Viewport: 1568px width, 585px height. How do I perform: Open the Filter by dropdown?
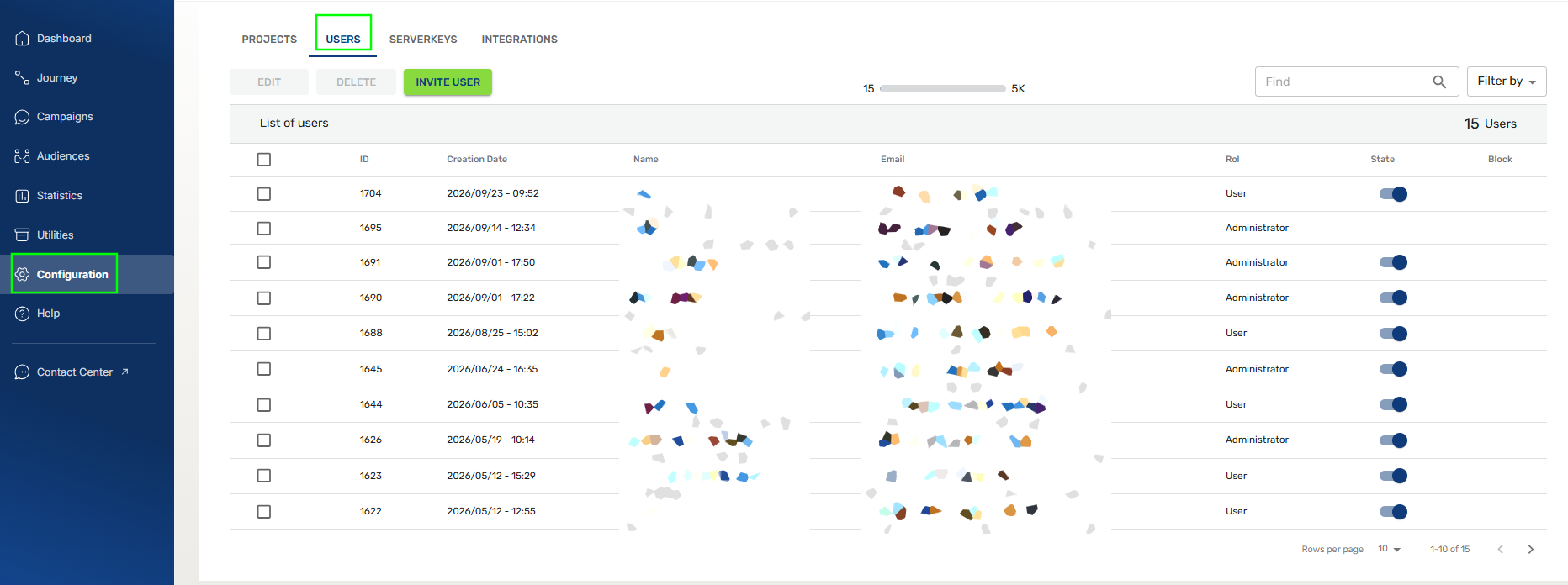pyautogui.click(x=1507, y=82)
